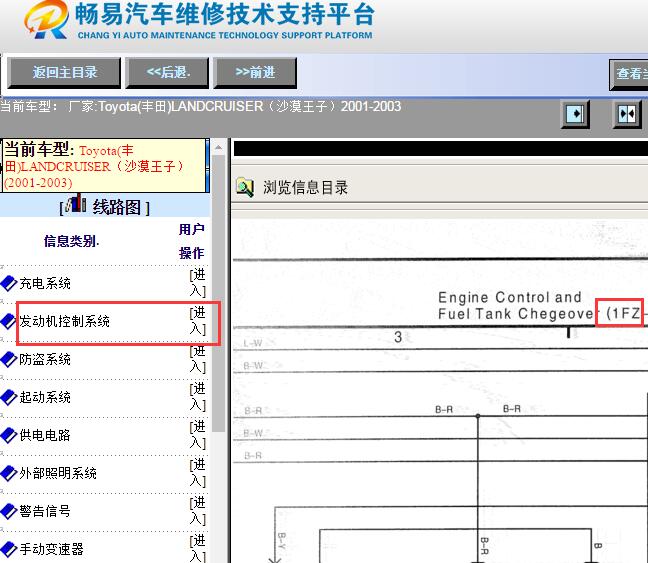Click the 返回主目录 button
Image resolution: width=648 pixels, height=563 pixels.
point(64,73)
